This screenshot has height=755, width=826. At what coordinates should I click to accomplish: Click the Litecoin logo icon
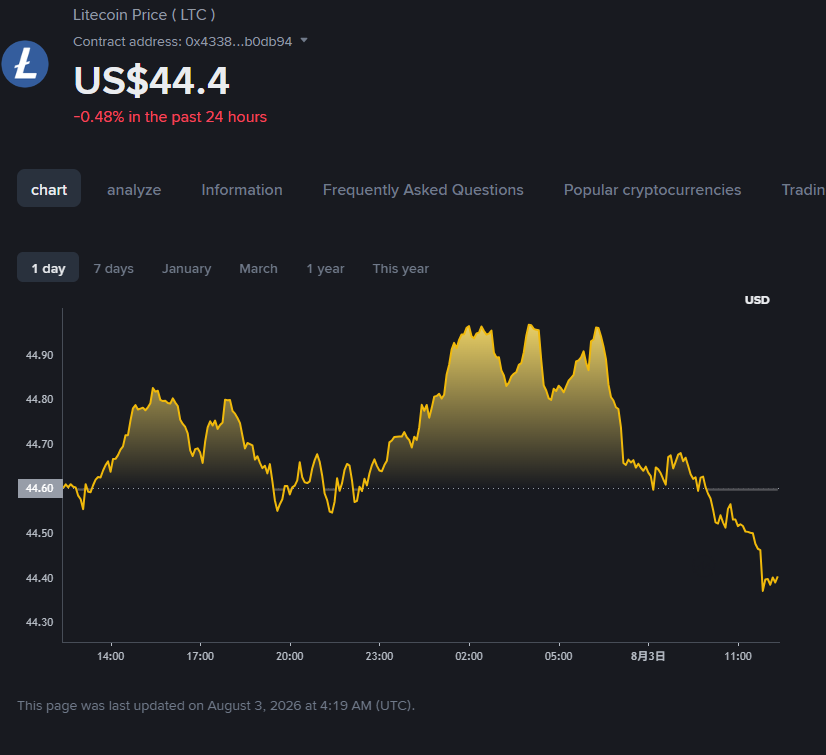click(x=25, y=64)
